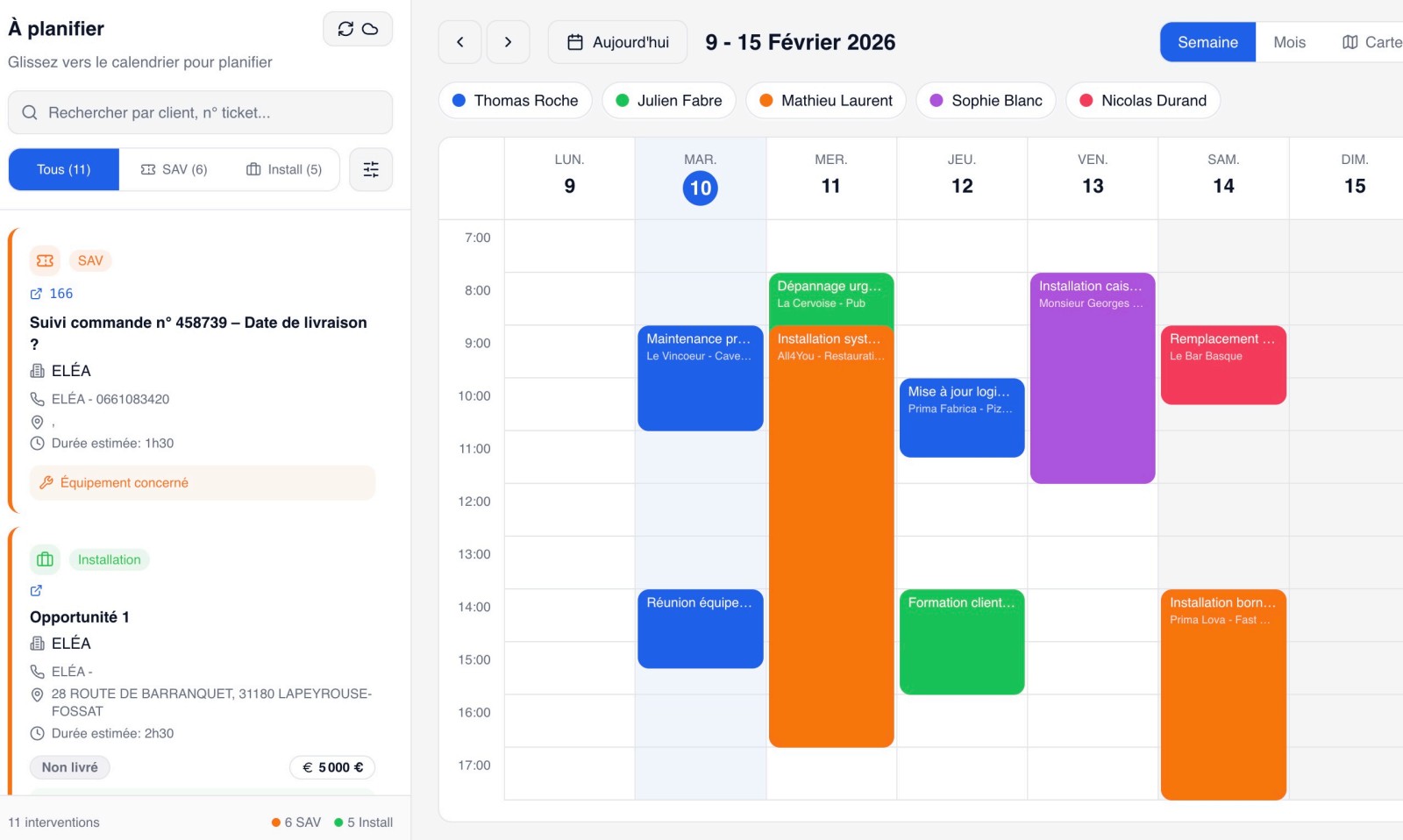Click Suivi commande n° 458739 card title

pyautogui.click(x=198, y=333)
